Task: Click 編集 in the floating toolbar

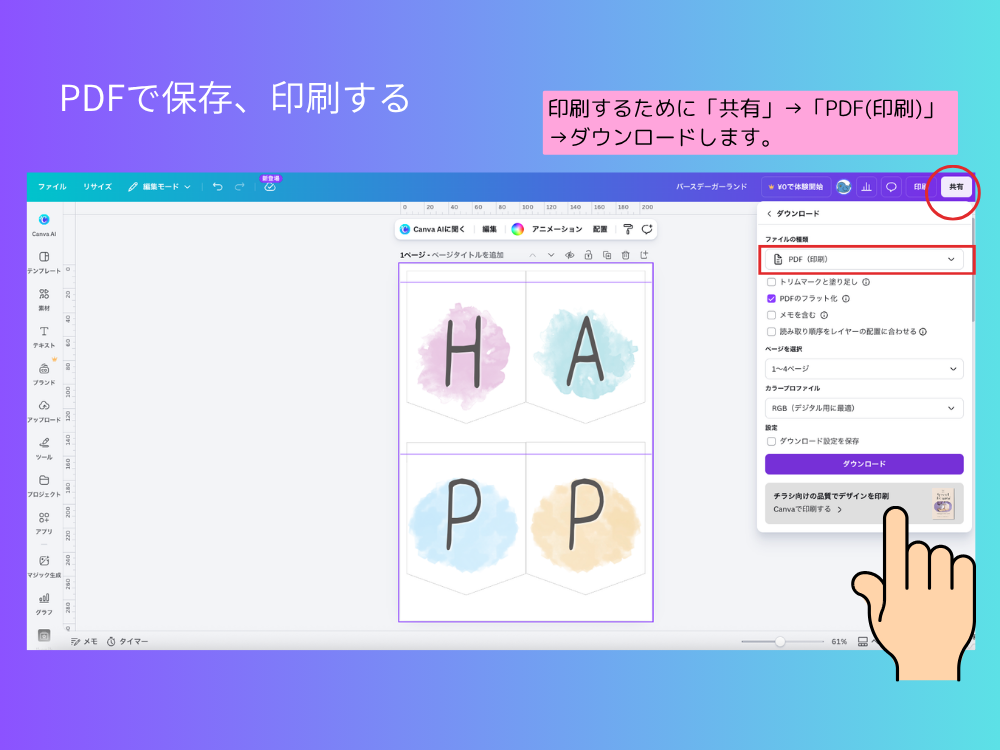Action: coord(490,229)
